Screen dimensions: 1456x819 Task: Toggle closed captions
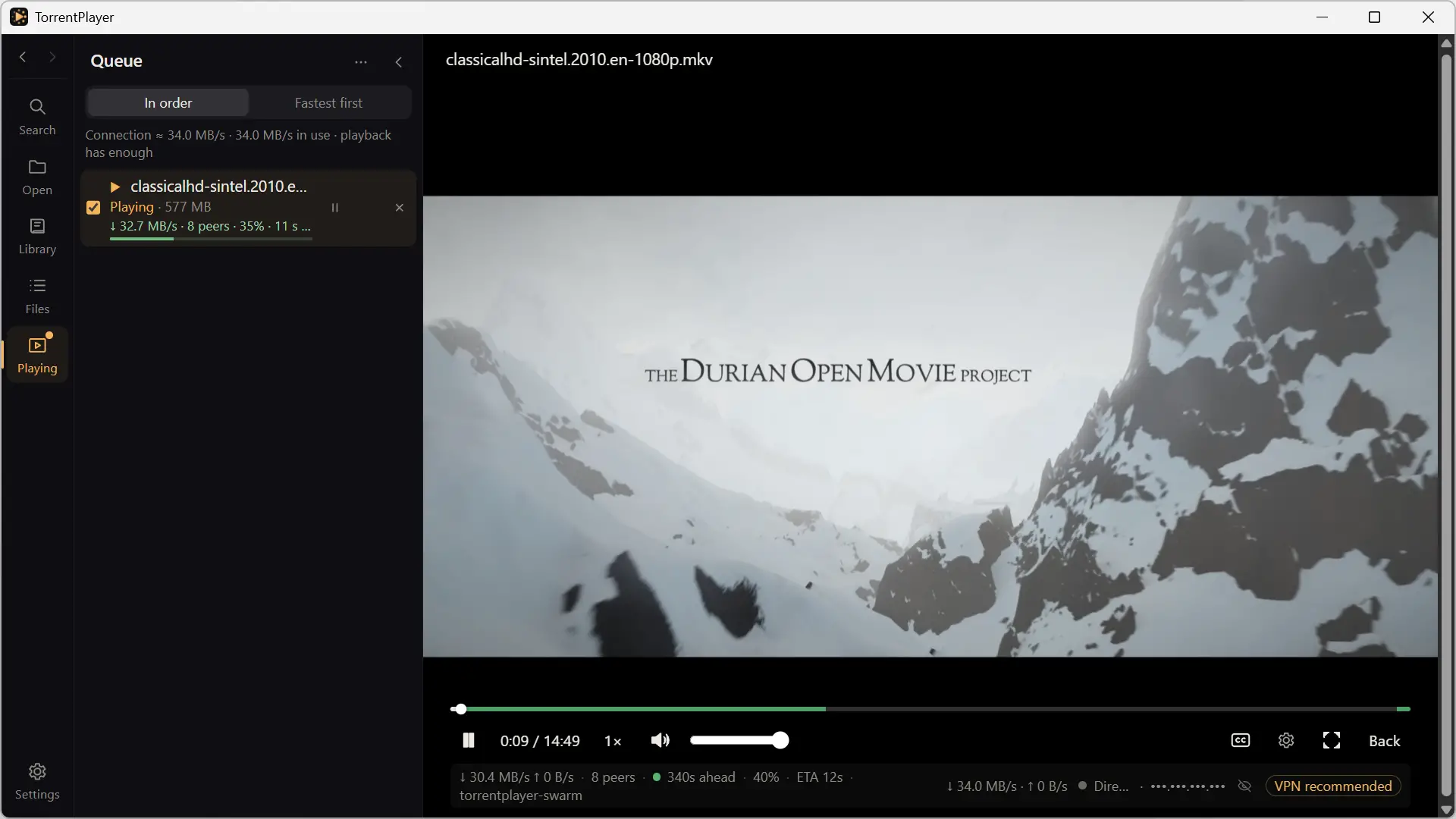click(1241, 740)
